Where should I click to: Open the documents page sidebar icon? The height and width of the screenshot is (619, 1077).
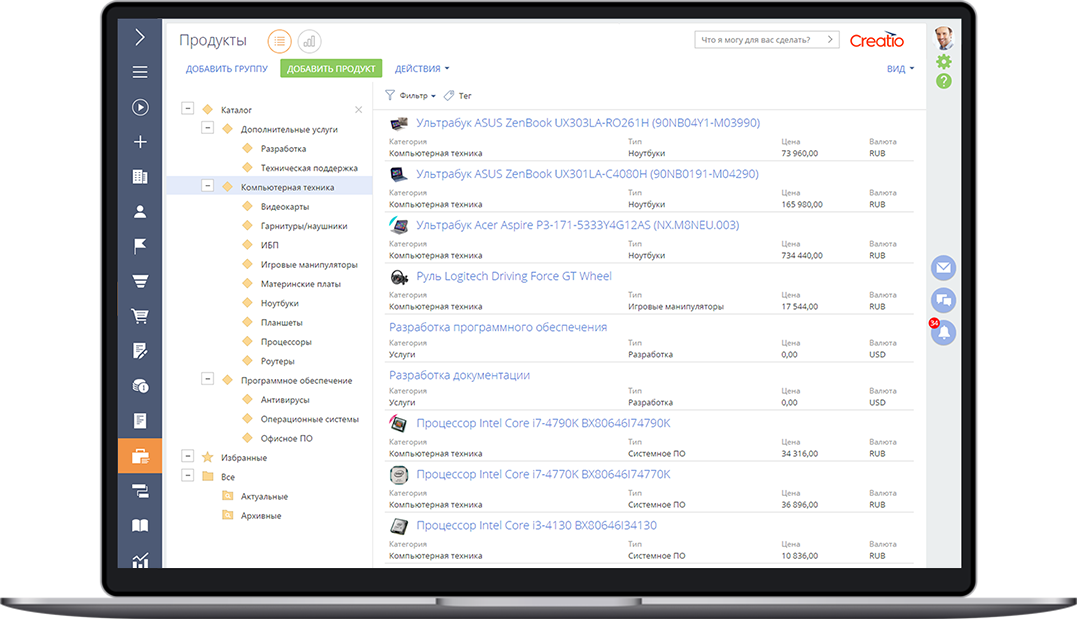(x=140, y=420)
